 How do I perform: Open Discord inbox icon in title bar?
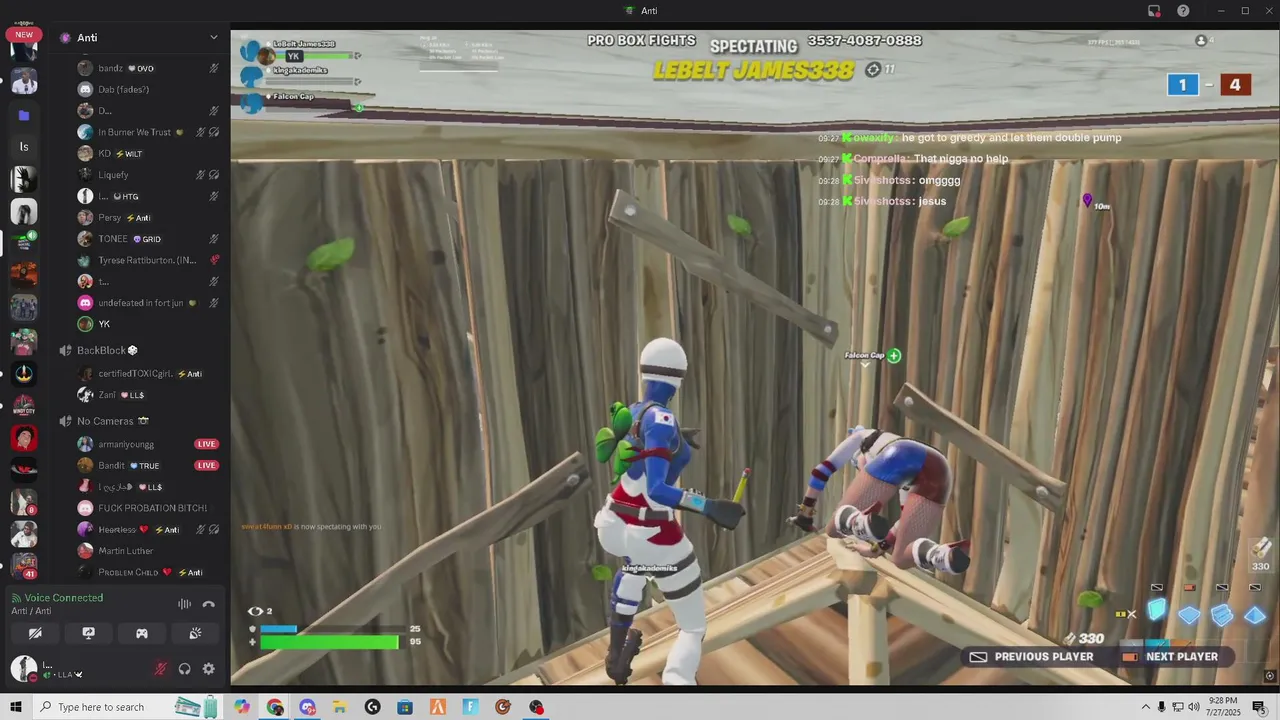1154,11
